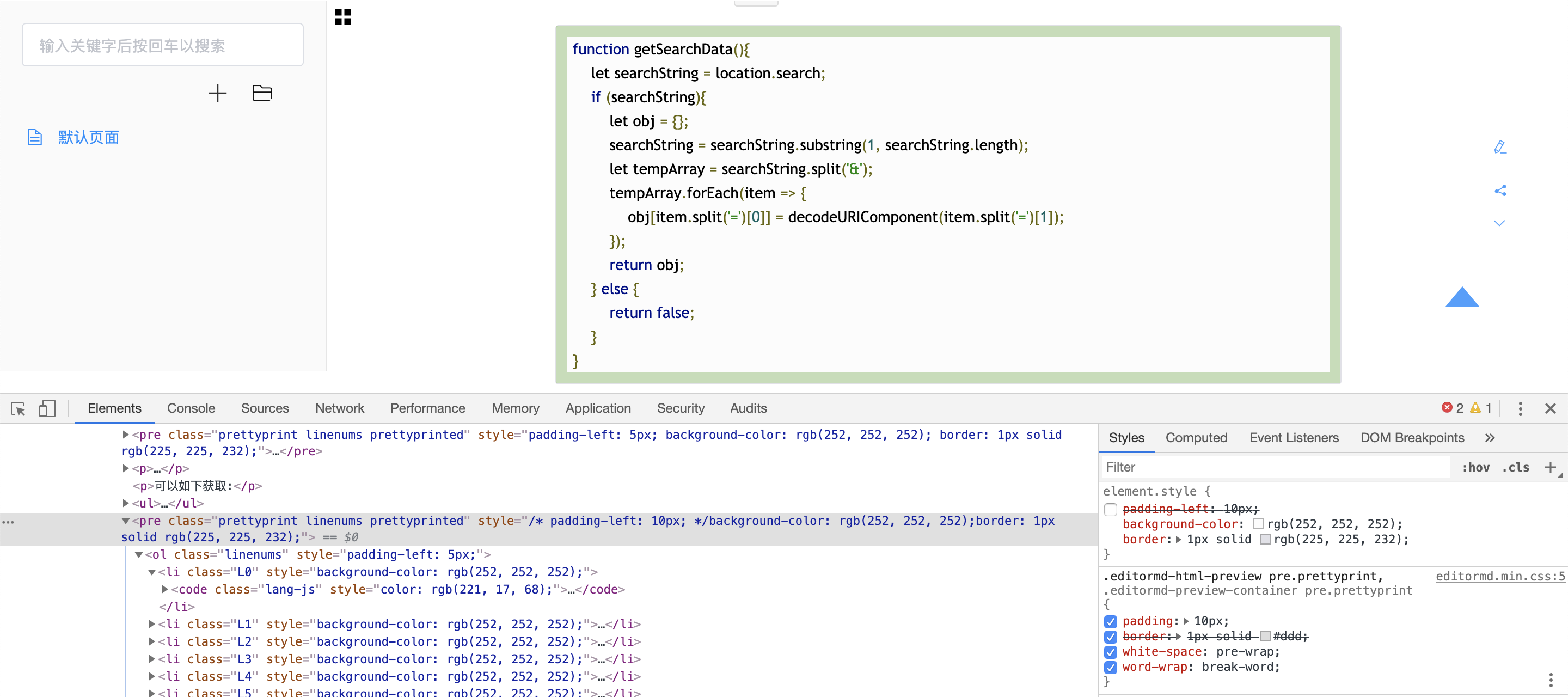Open the 默认页面 link
Viewport: 1568px width, 697px height.
click(88, 137)
